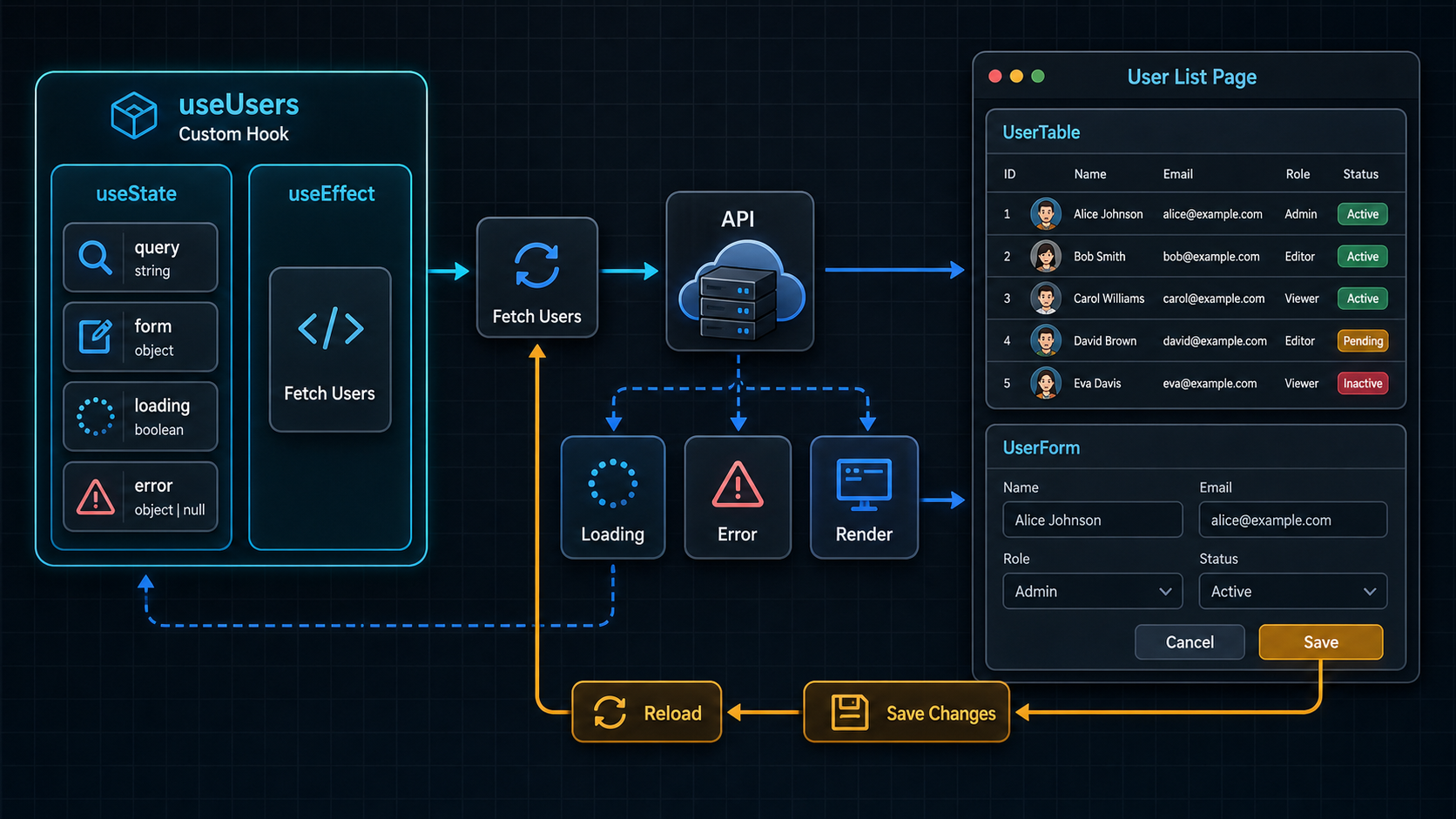Click the David Brown name cell
The image size is (1456, 819).
coord(1104,341)
